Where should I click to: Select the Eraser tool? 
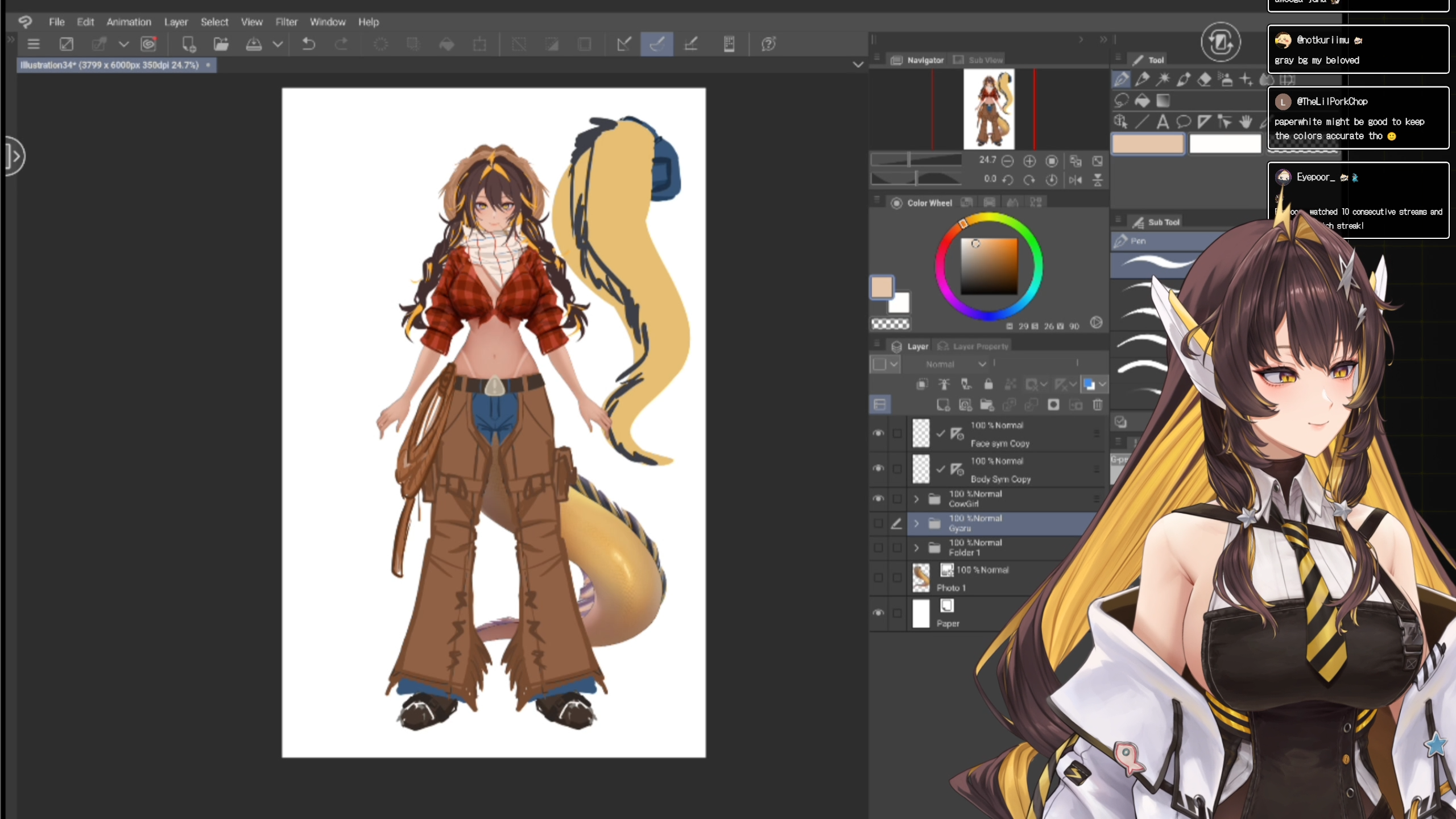[x=1205, y=80]
